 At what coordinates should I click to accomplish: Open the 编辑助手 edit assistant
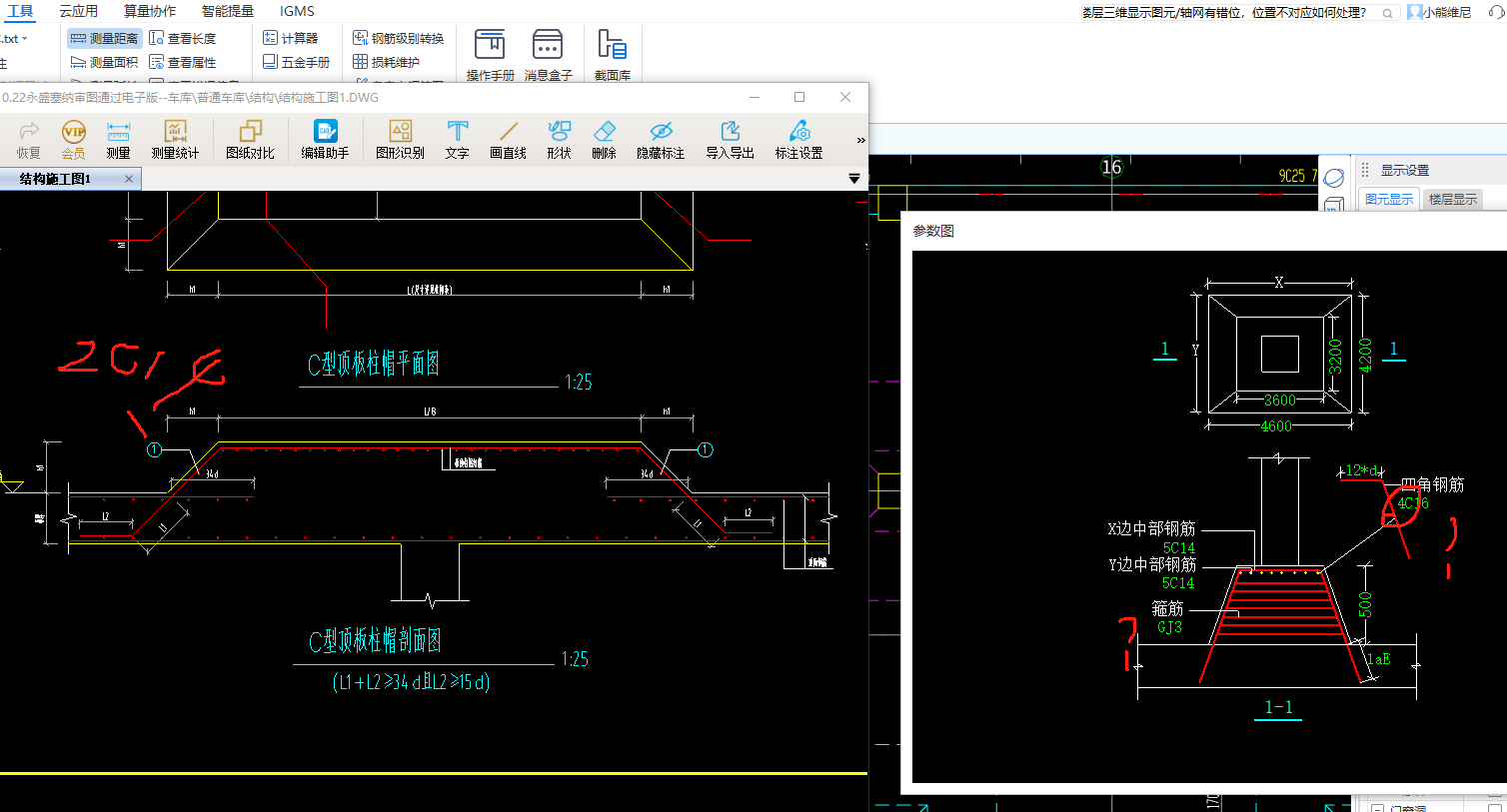click(325, 139)
